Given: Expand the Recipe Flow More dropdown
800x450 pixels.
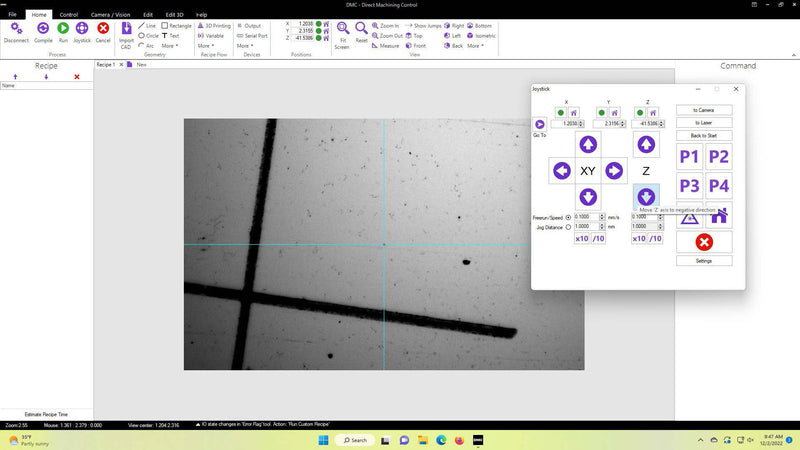Looking at the screenshot, I should coord(206,45).
